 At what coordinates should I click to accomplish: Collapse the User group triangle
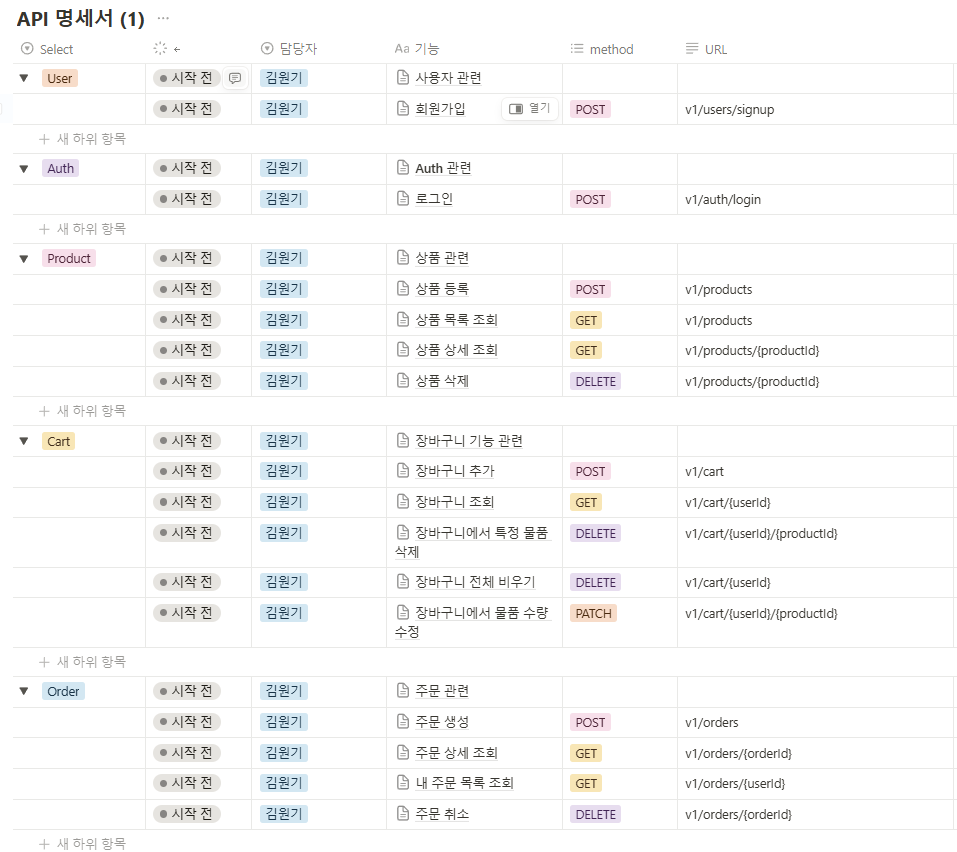[x=24, y=78]
